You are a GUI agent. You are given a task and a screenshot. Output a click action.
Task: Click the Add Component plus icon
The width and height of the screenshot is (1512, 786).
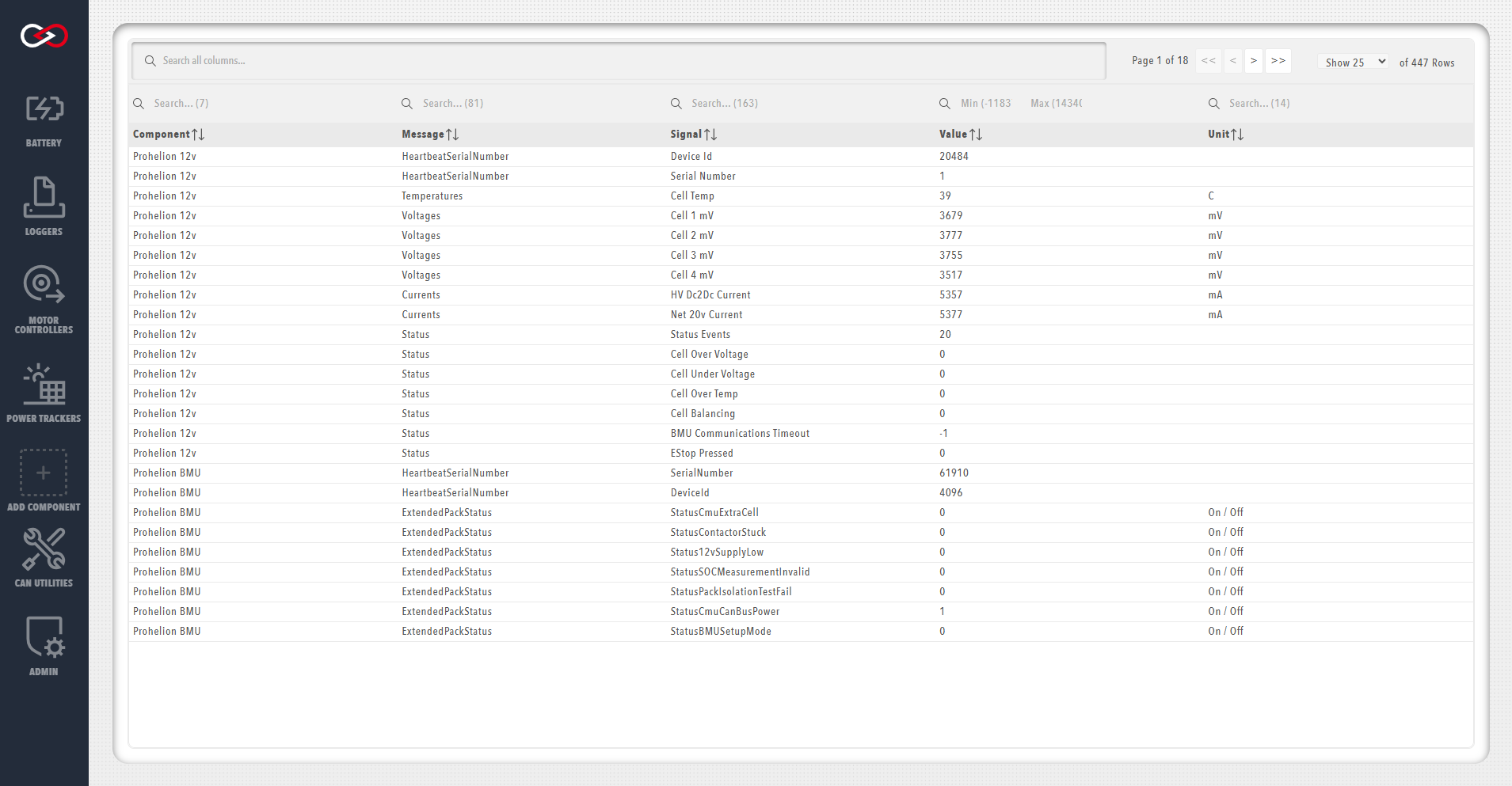click(44, 473)
